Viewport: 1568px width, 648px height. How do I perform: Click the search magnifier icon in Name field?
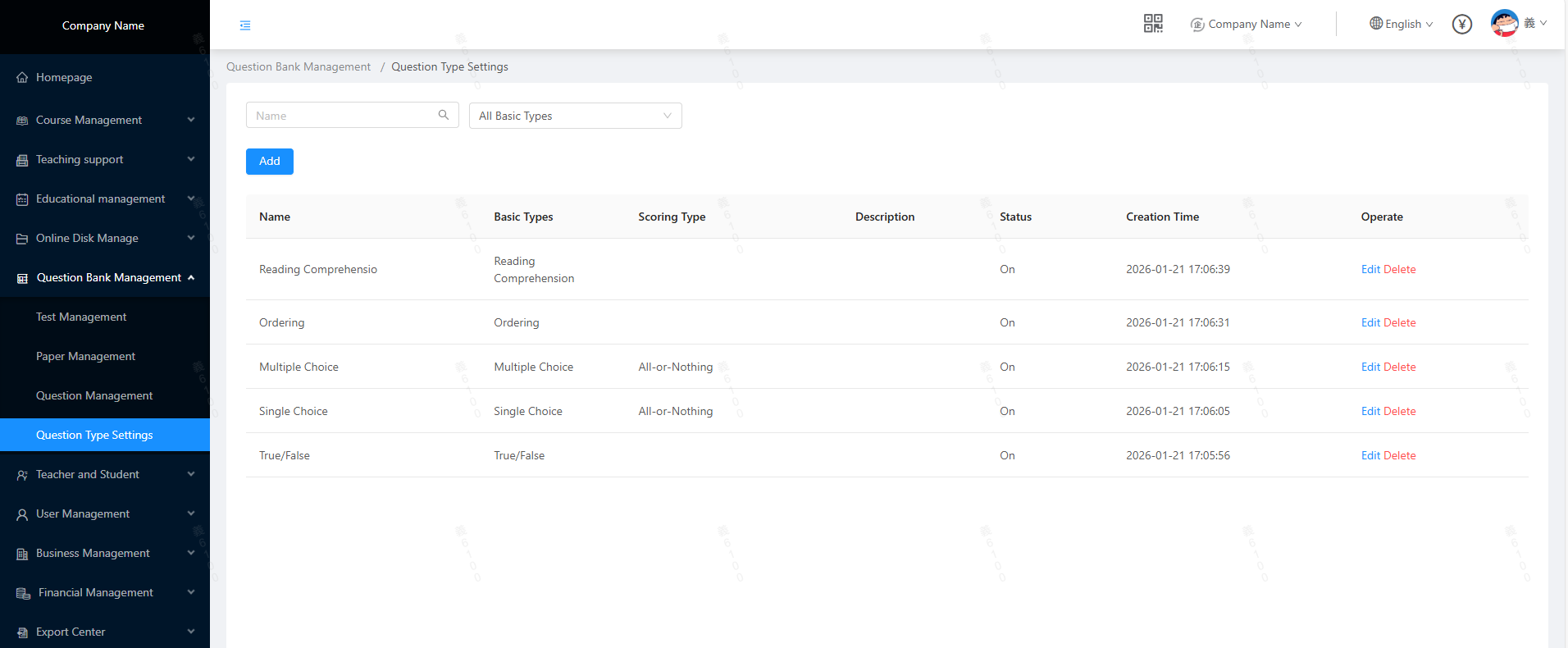tap(444, 115)
